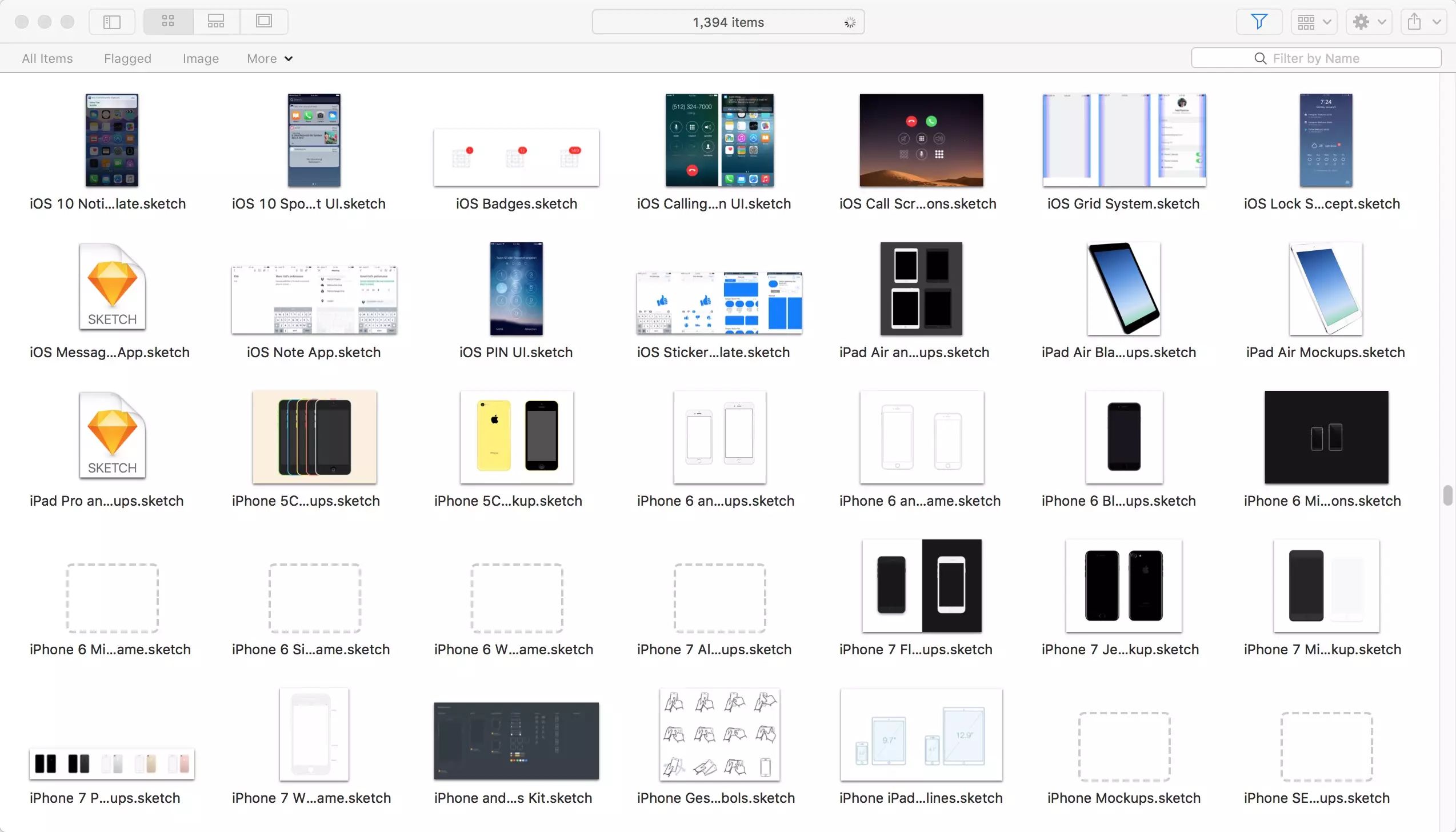
Task: Select iOS Sticker...late.sketch thumbnail
Action: (719, 303)
